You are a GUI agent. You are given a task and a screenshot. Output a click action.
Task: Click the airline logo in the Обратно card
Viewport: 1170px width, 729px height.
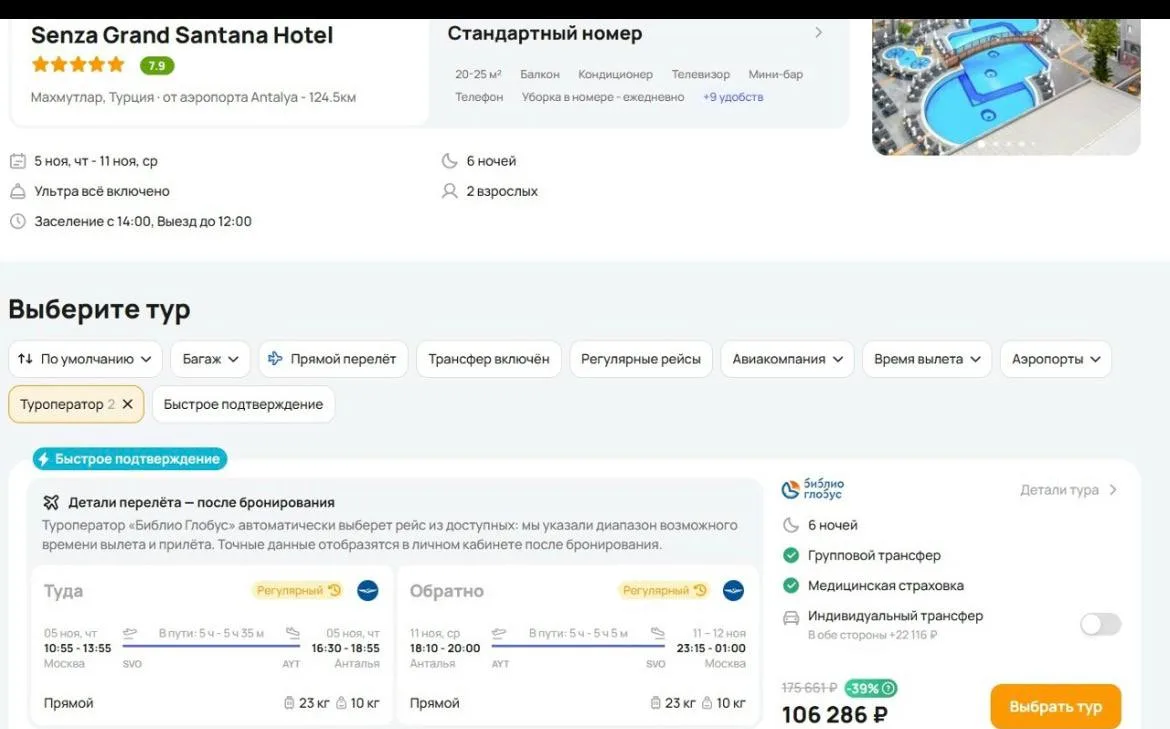(733, 590)
